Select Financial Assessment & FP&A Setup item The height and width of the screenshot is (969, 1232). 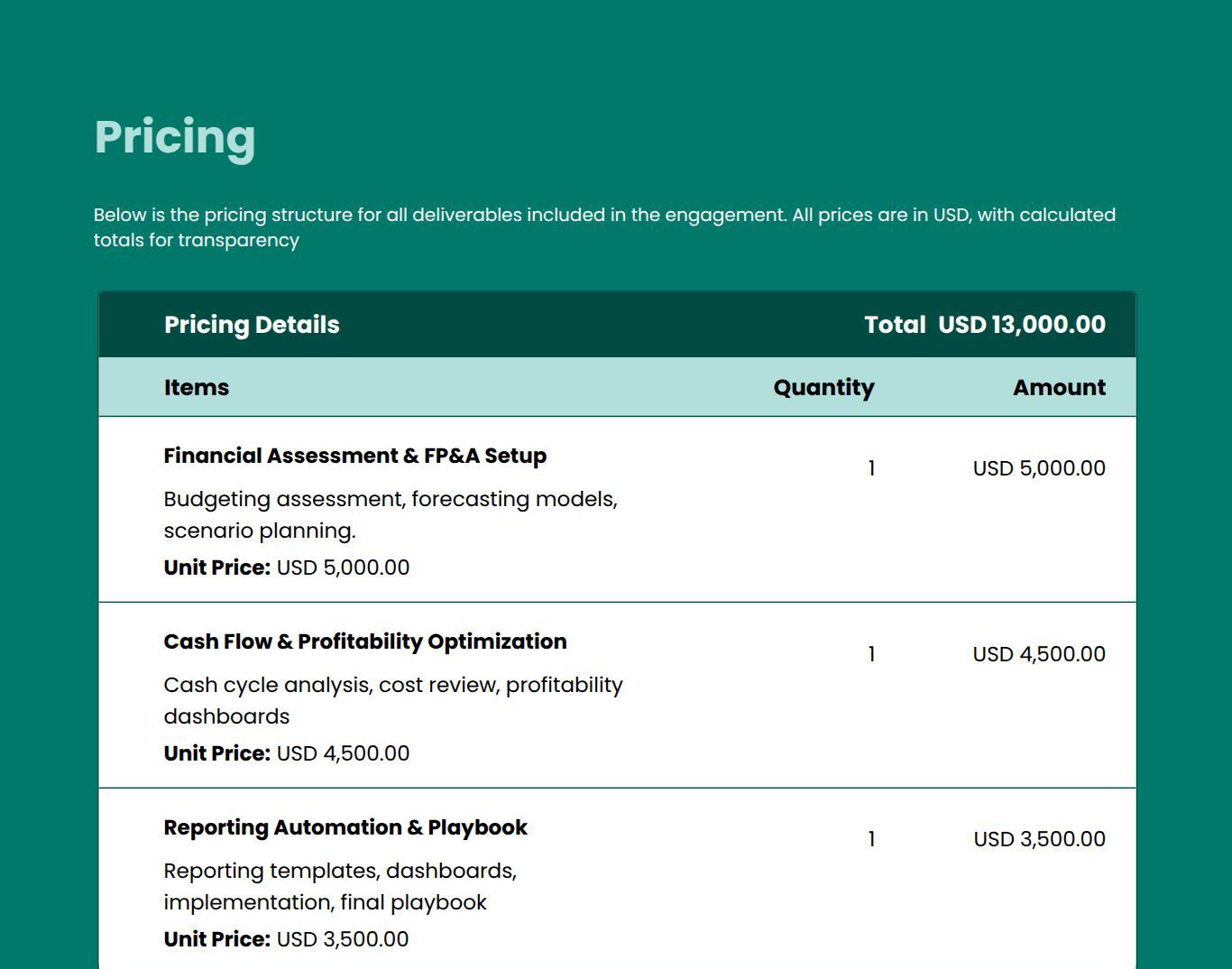coord(354,457)
